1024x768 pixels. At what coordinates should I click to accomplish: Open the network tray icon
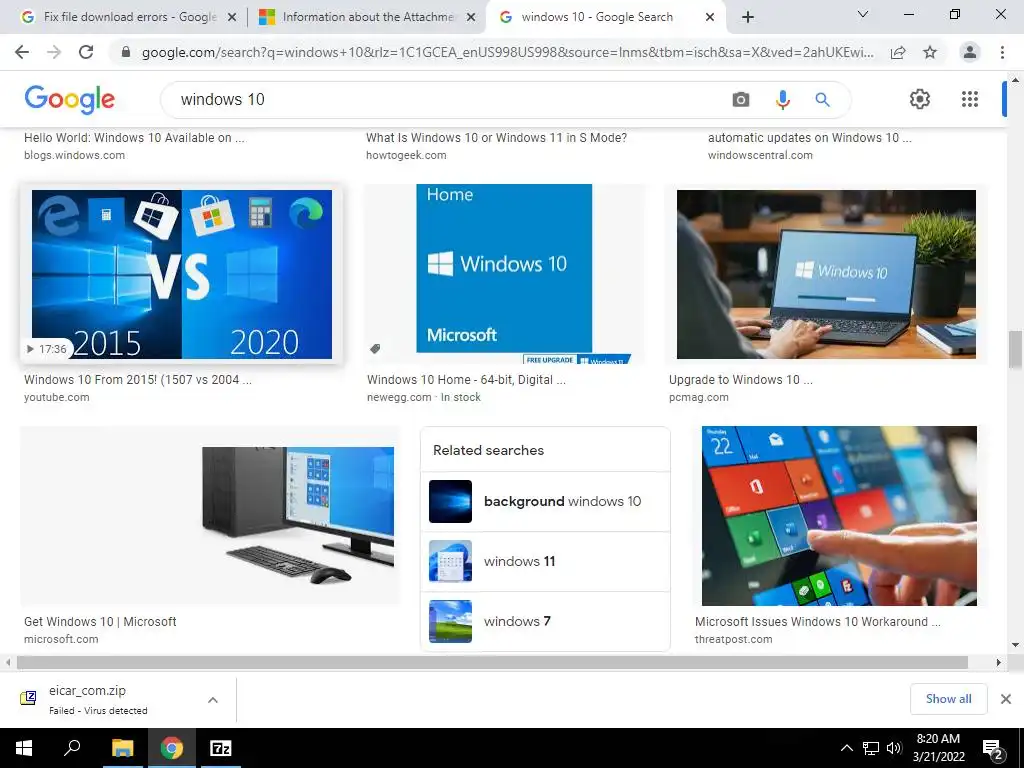point(871,748)
